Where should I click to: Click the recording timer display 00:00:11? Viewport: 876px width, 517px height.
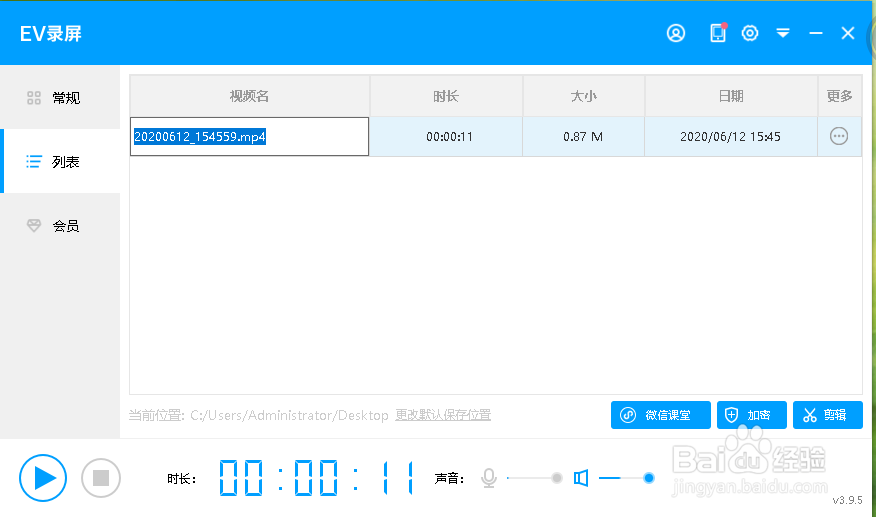pyautogui.click(x=316, y=478)
